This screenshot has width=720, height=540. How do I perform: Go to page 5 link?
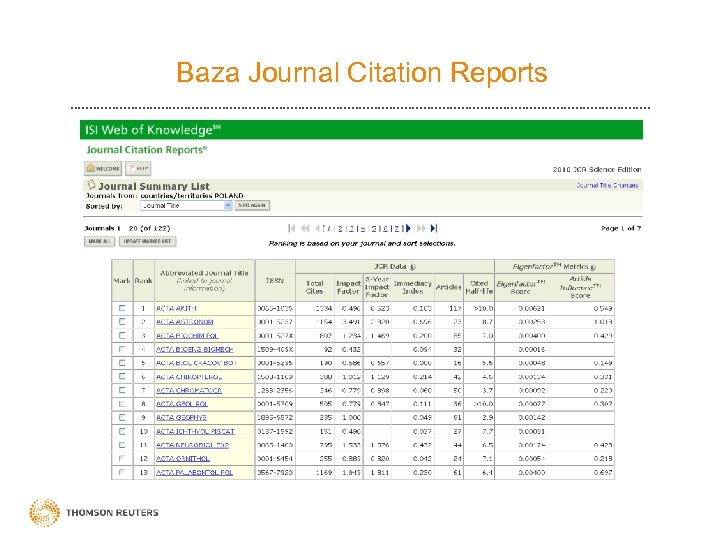point(374,228)
